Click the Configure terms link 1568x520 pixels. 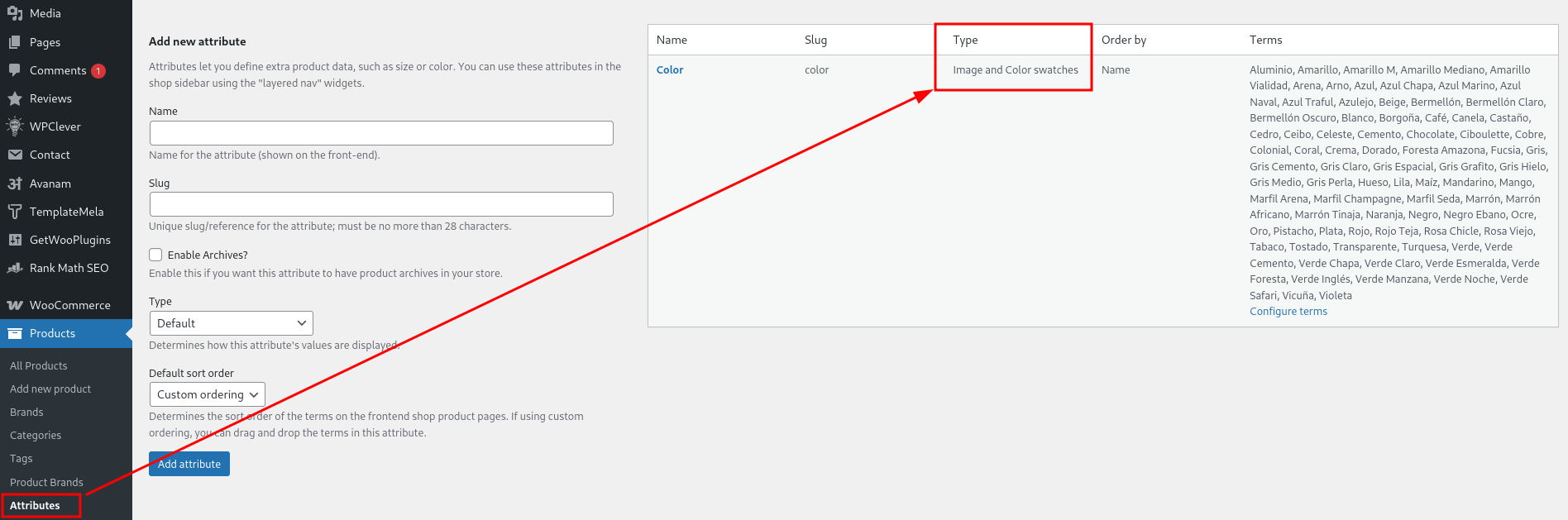(x=1288, y=311)
